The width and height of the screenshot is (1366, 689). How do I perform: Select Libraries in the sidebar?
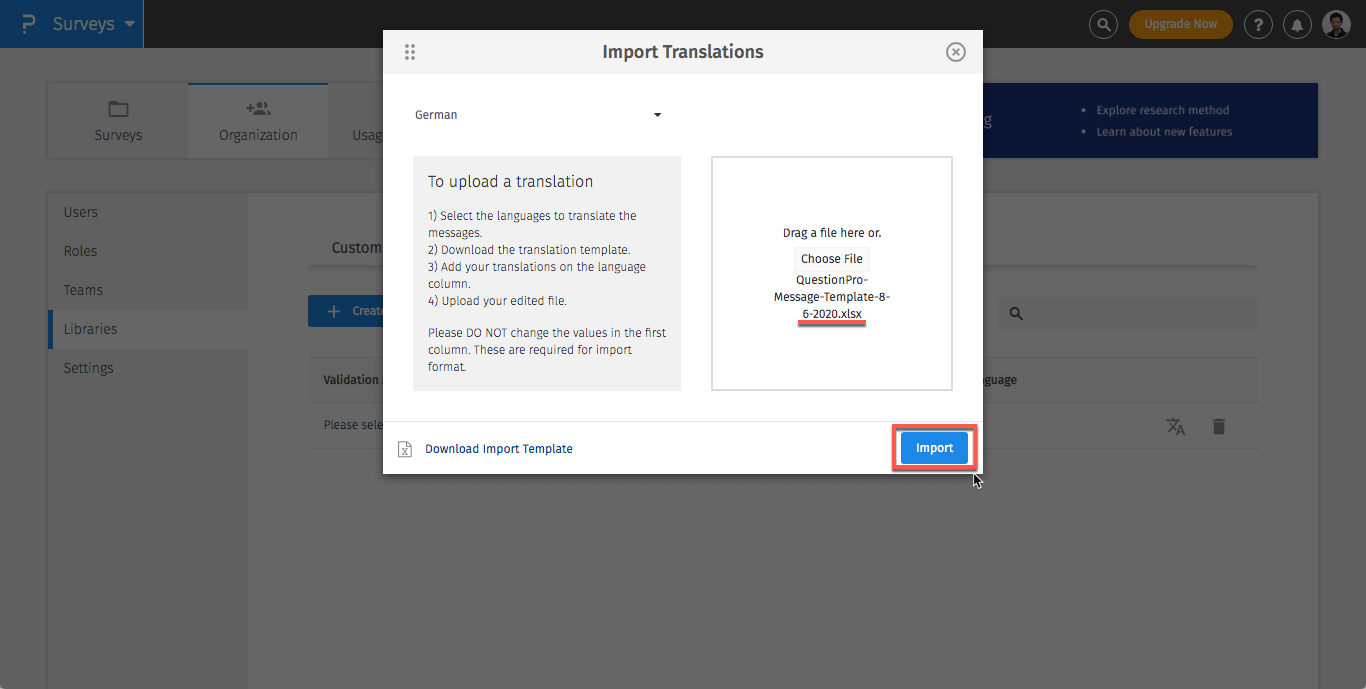click(x=92, y=328)
